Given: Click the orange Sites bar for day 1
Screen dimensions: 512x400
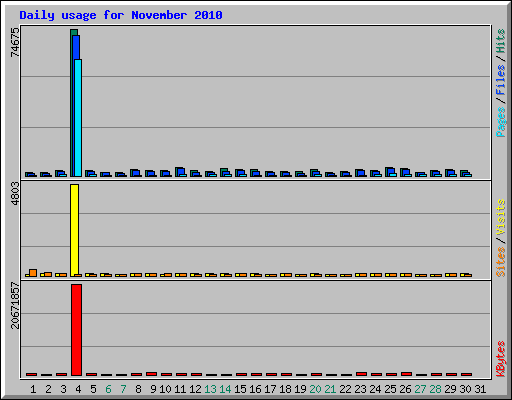Looking at the screenshot, I should click(33, 273).
